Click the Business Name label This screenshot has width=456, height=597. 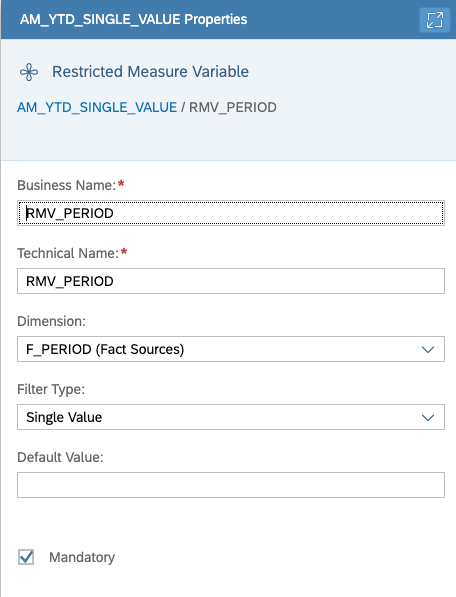point(67,185)
